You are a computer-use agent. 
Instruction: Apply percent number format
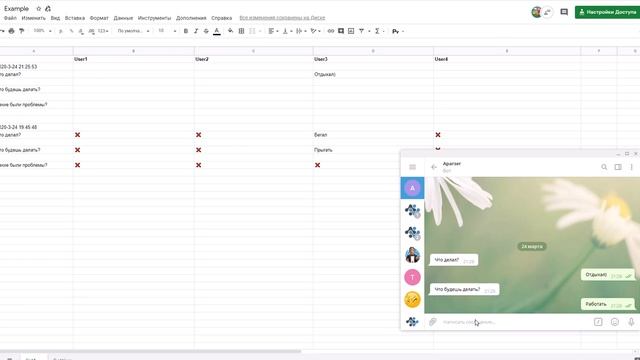pyautogui.click(x=71, y=31)
